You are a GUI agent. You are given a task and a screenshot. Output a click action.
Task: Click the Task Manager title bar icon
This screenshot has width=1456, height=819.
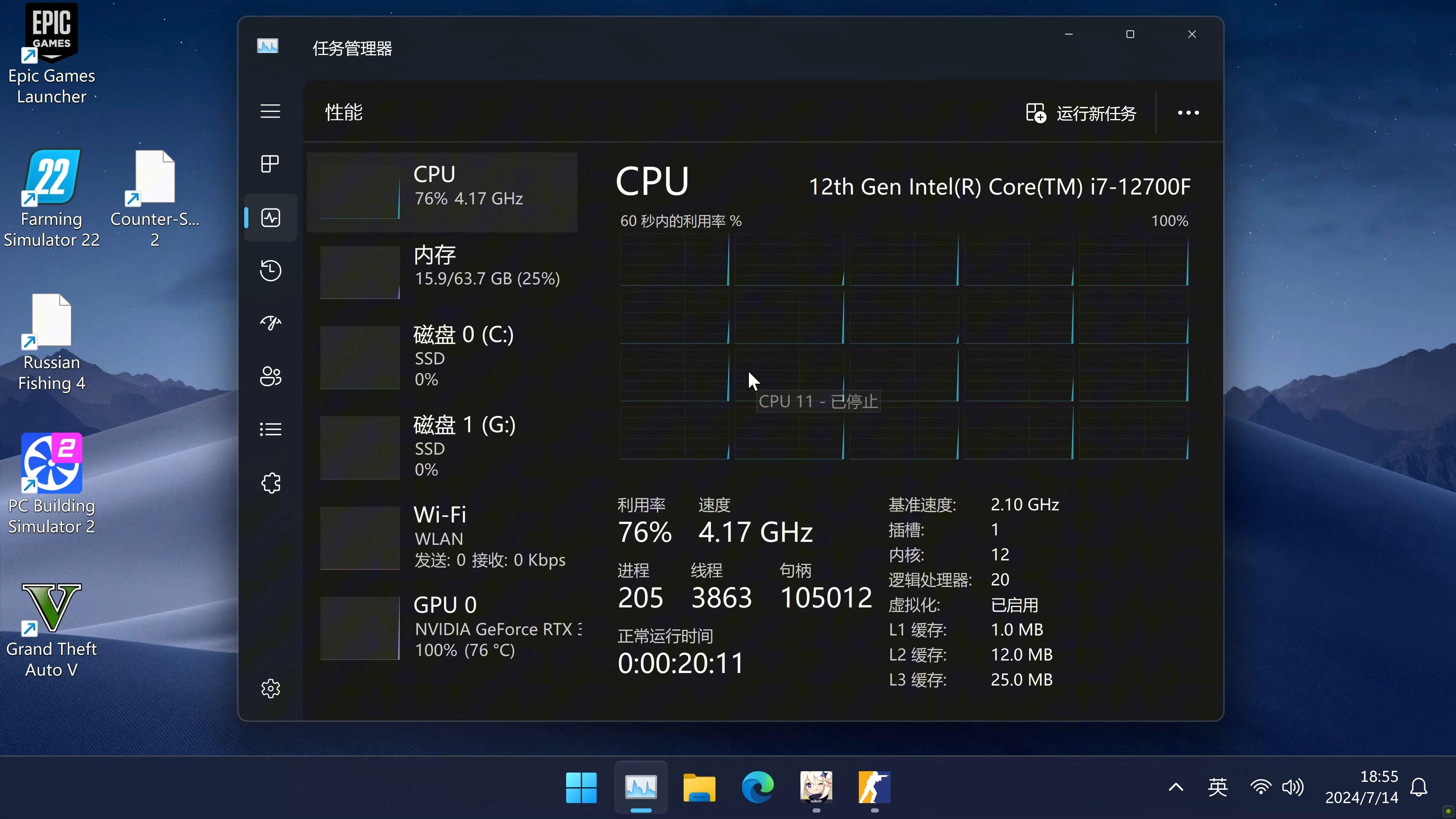pyautogui.click(x=267, y=46)
